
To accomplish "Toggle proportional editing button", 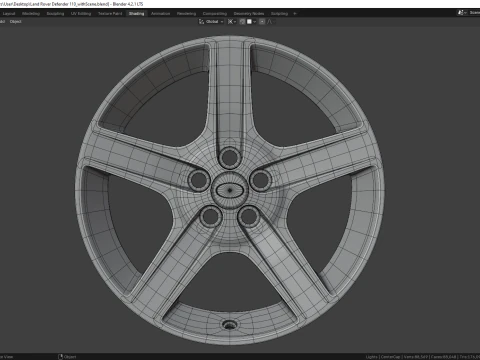I will pos(262,22).
